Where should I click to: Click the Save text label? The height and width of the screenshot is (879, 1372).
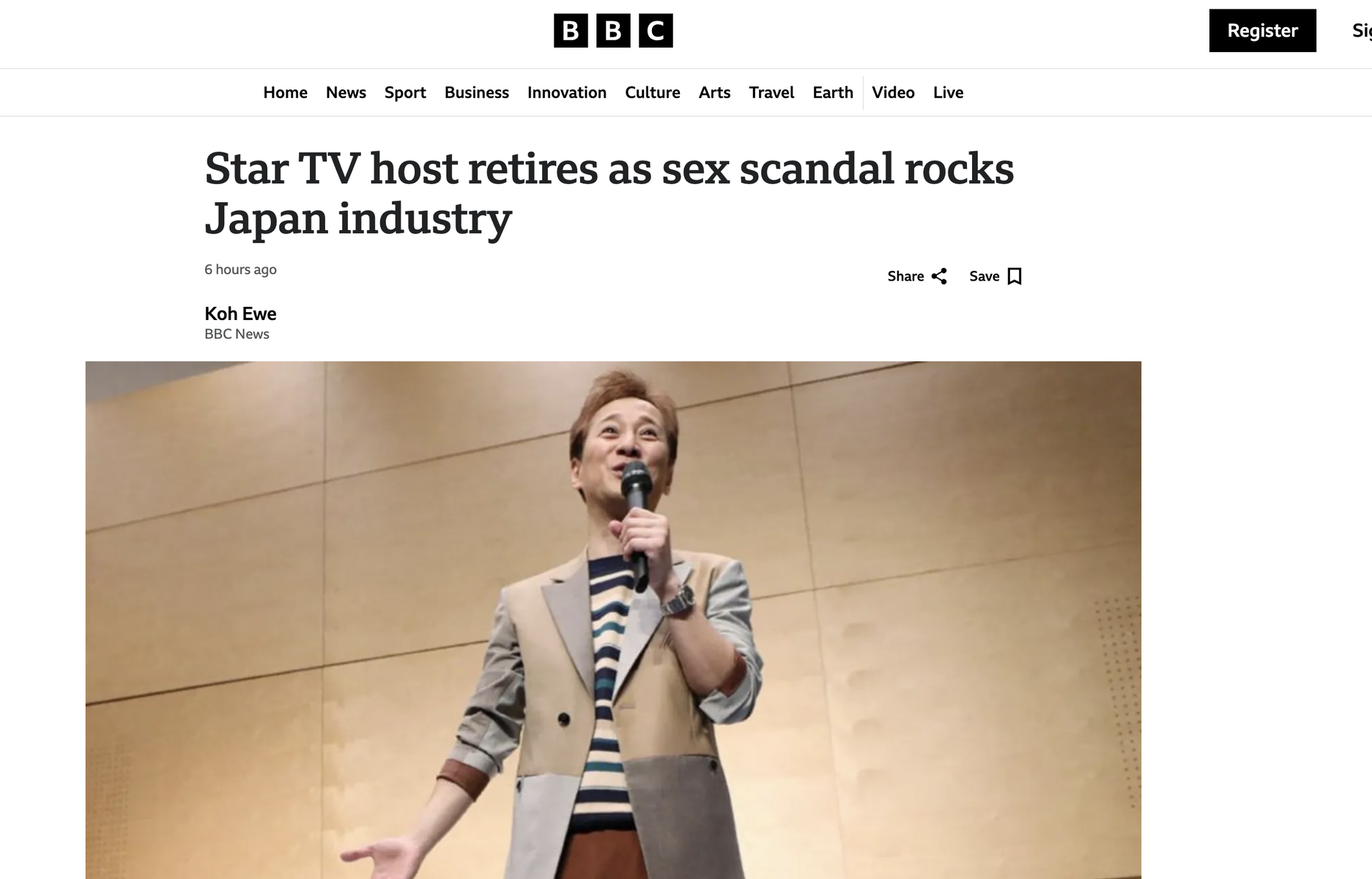click(984, 276)
